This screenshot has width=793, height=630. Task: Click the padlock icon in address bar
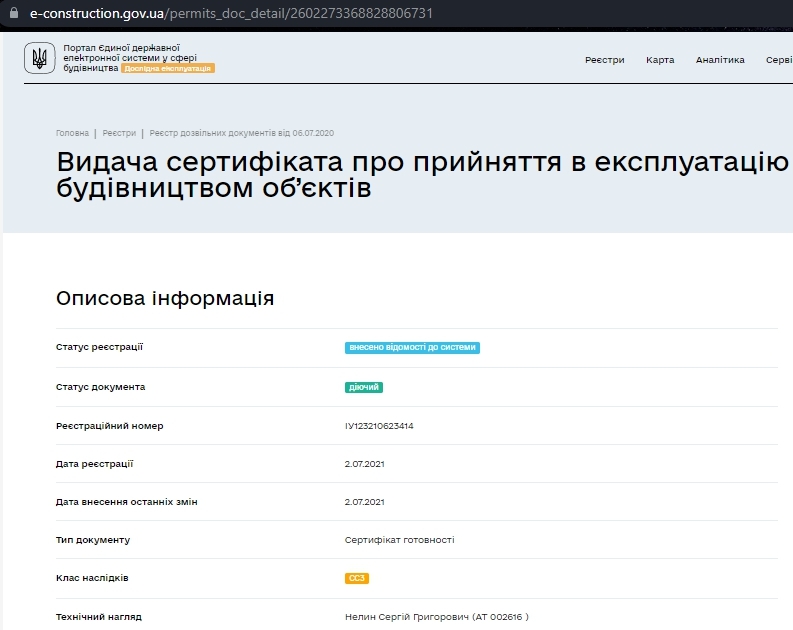[x=14, y=13]
